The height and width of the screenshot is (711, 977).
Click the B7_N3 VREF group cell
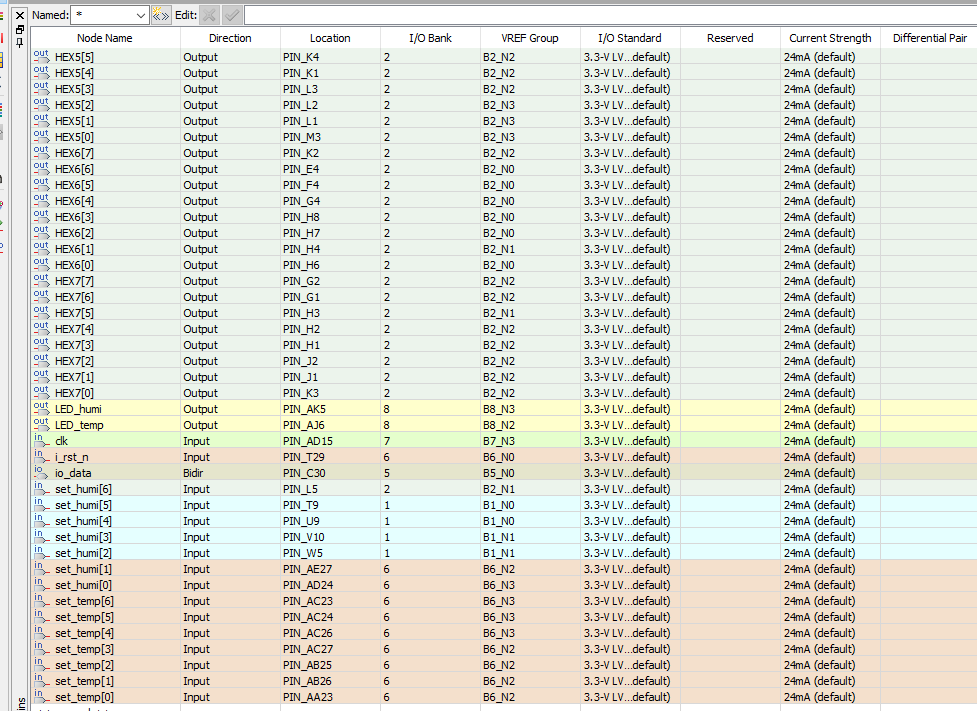tap(530, 441)
